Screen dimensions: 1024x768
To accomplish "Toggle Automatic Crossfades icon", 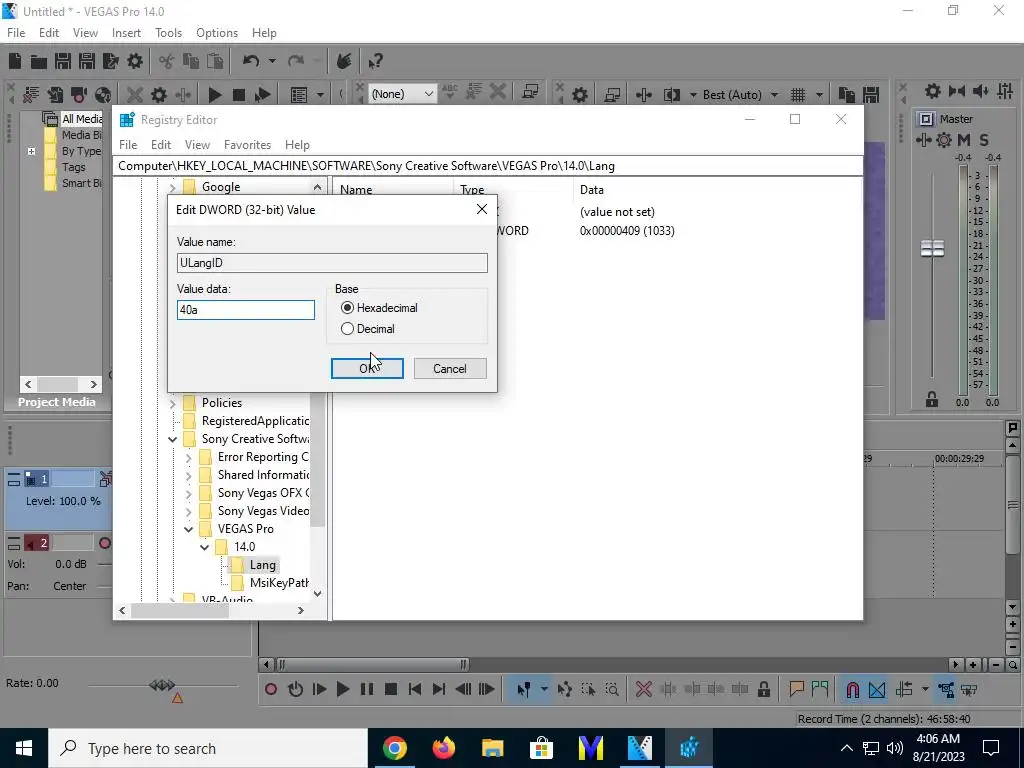I will (877, 689).
